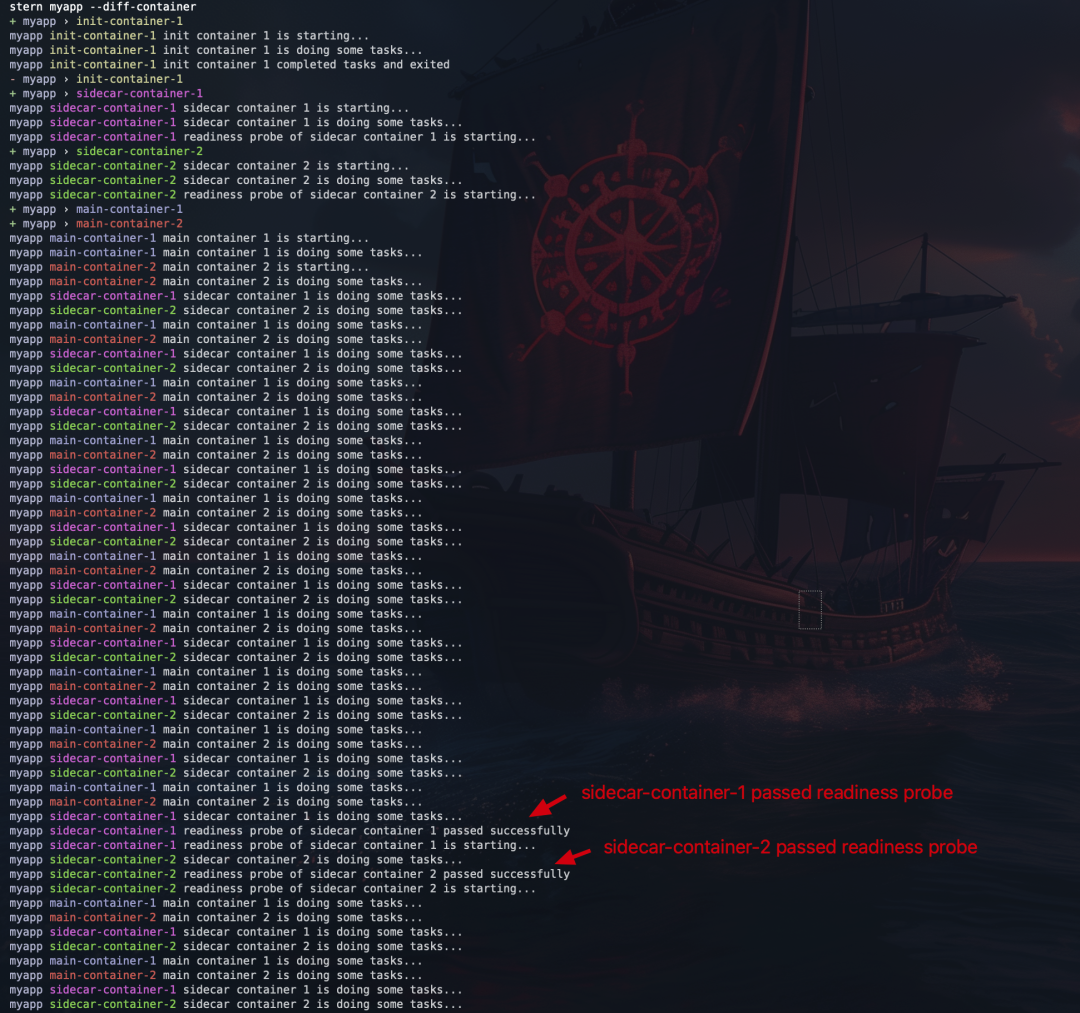Click the stern myapp --diff-container command line
The height and width of the screenshot is (1013, 1080).
click(x=103, y=7)
